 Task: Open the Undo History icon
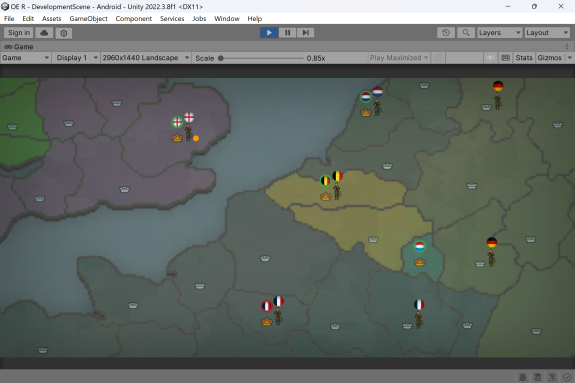[446, 33]
